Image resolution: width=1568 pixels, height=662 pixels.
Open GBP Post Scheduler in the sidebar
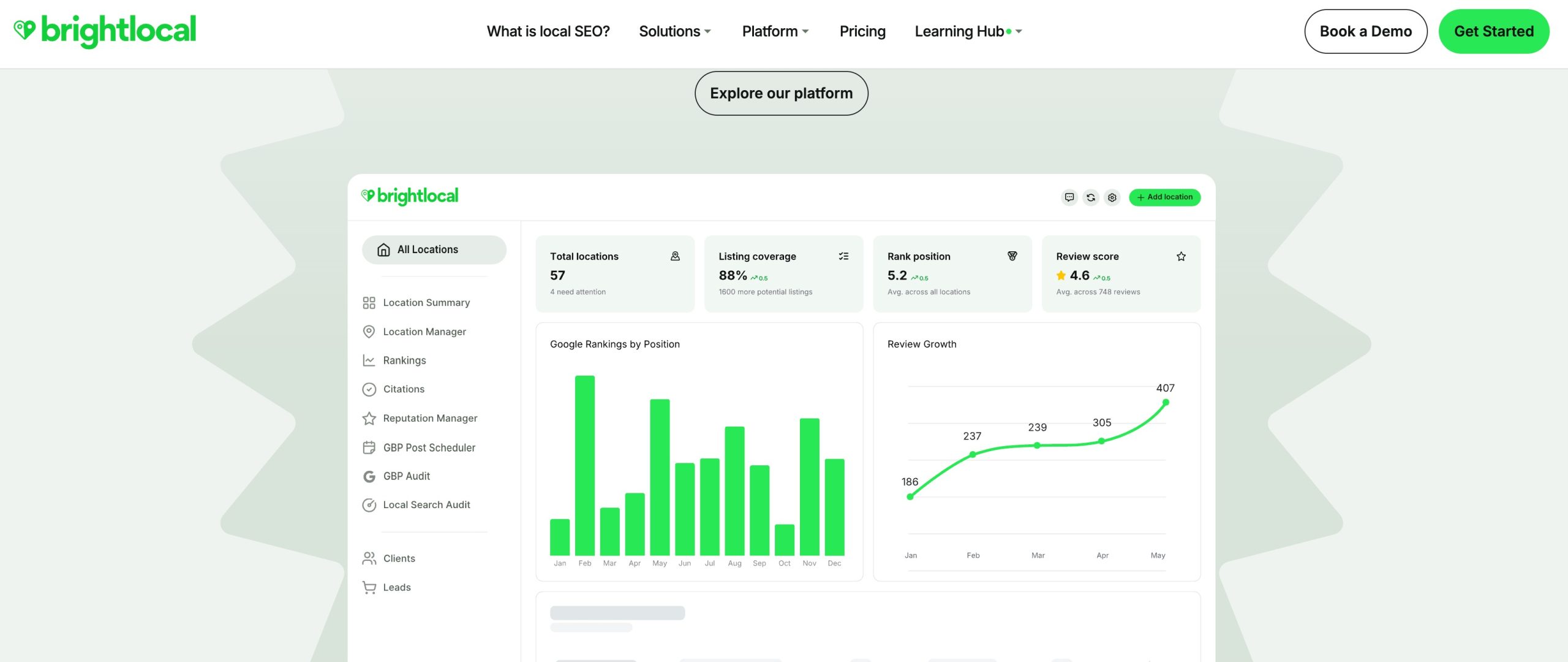[x=429, y=447]
